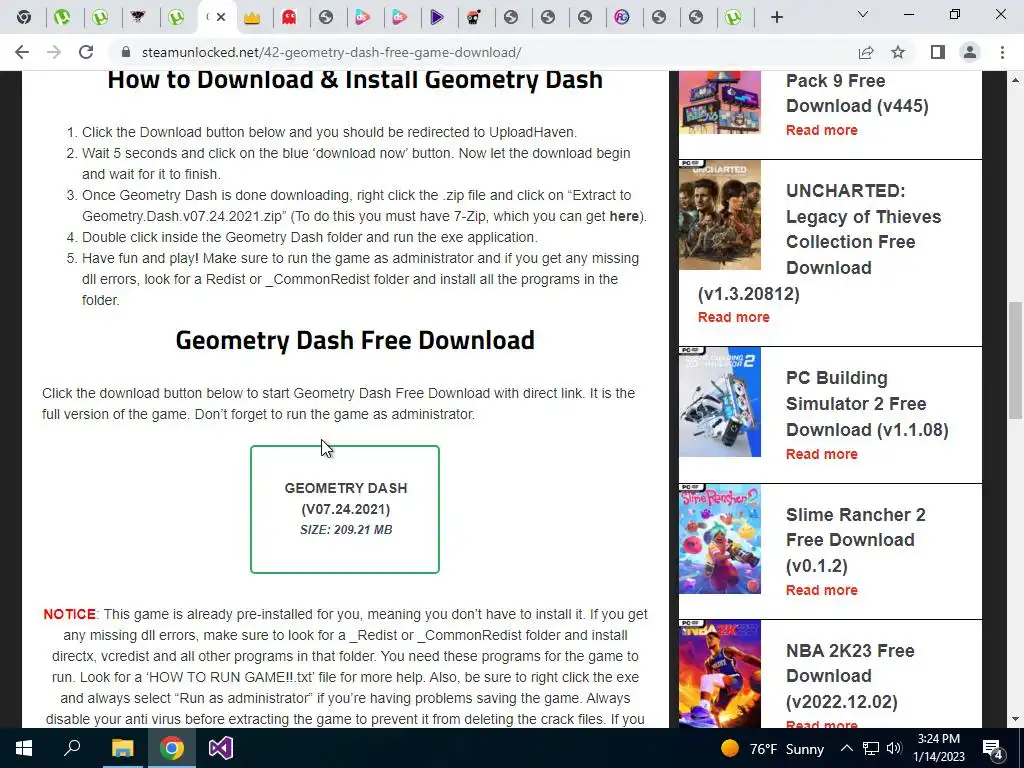This screenshot has width=1024, height=768.
Task: Toggle the Chrome side panel
Action: coord(938,52)
